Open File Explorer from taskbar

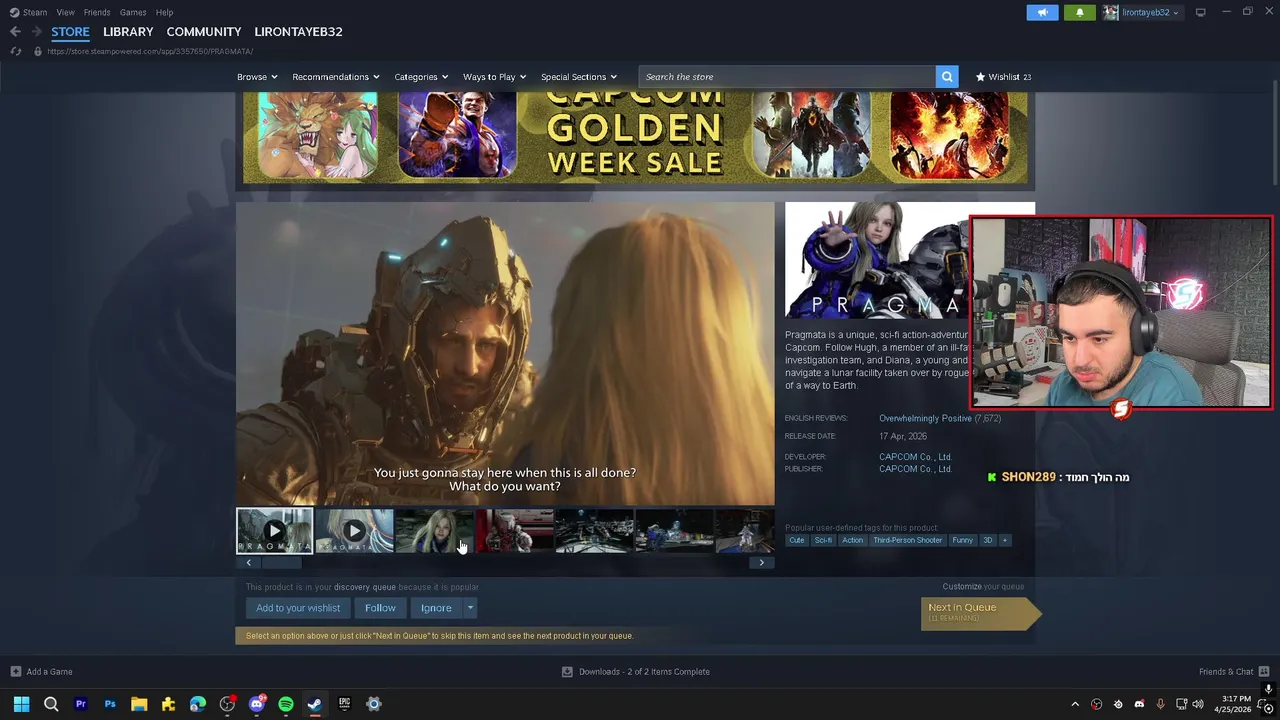pos(139,704)
